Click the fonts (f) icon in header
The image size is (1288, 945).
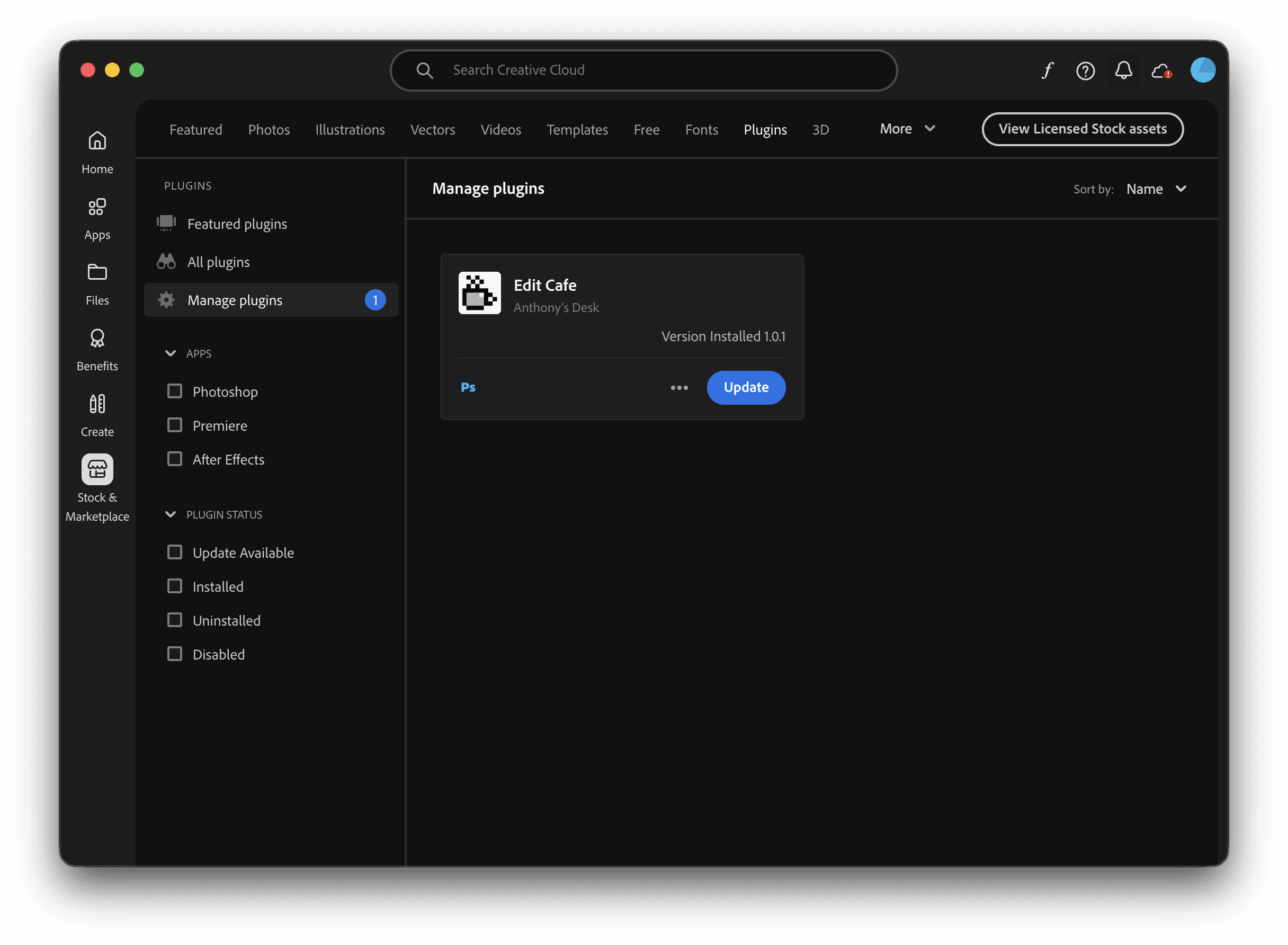tap(1047, 70)
